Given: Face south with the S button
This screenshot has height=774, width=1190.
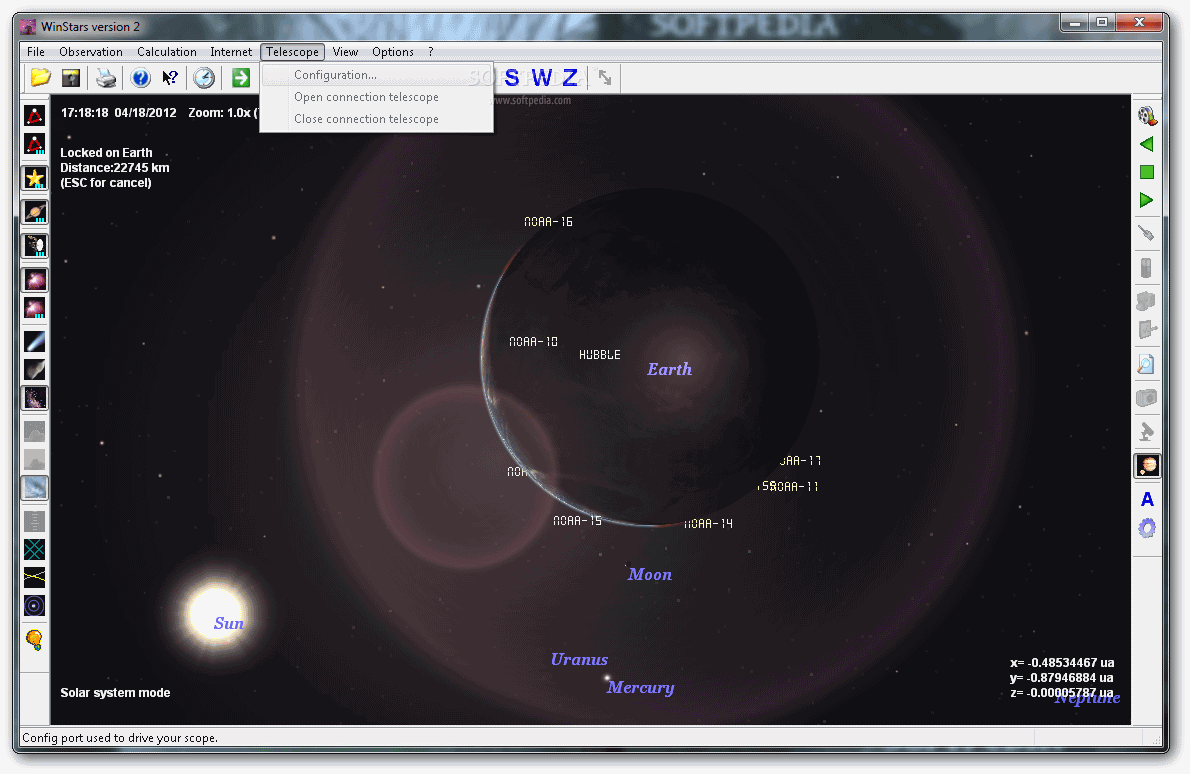Looking at the screenshot, I should [512, 77].
